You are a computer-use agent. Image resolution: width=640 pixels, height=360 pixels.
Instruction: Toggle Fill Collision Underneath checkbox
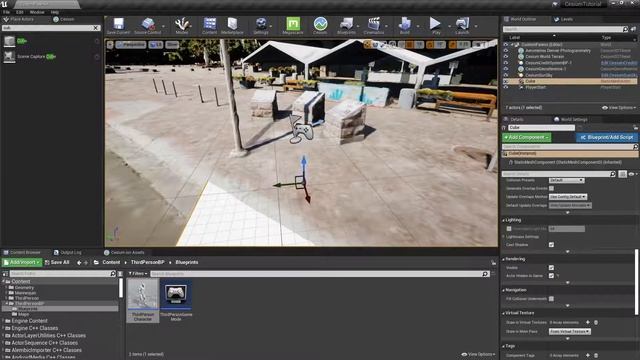click(551, 299)
